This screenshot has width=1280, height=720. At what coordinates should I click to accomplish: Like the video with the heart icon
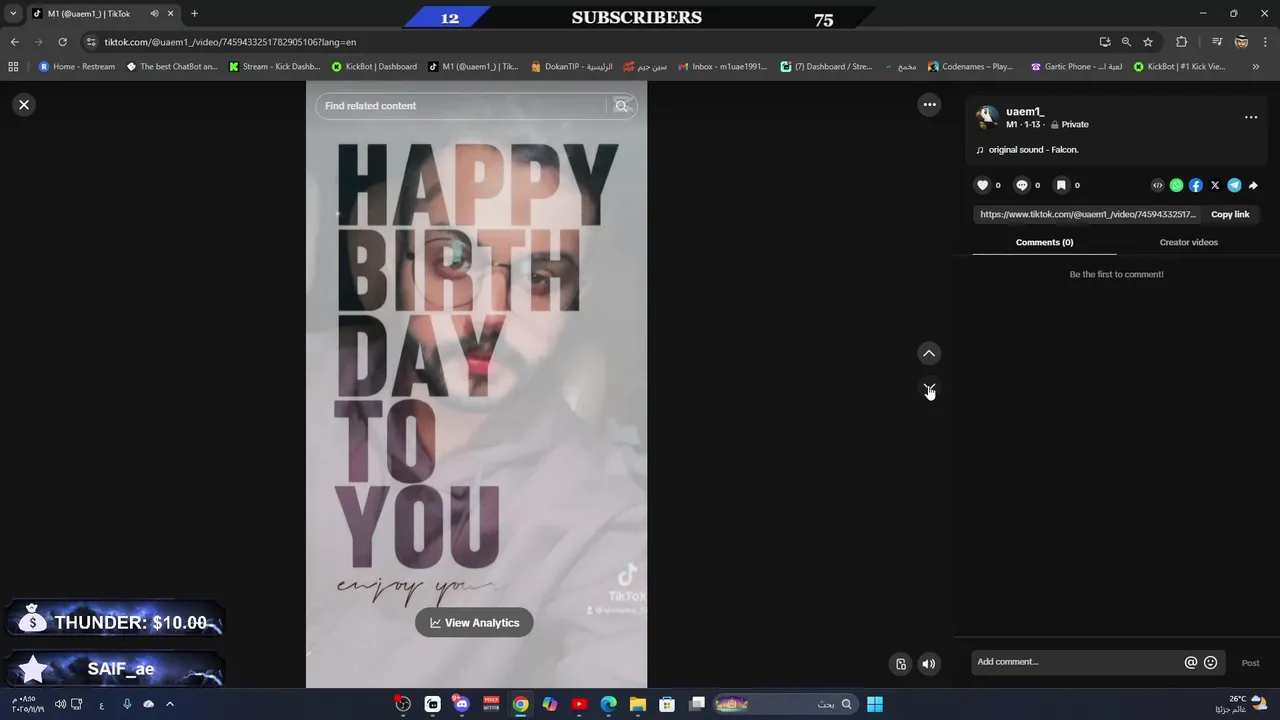coord(982,185)
